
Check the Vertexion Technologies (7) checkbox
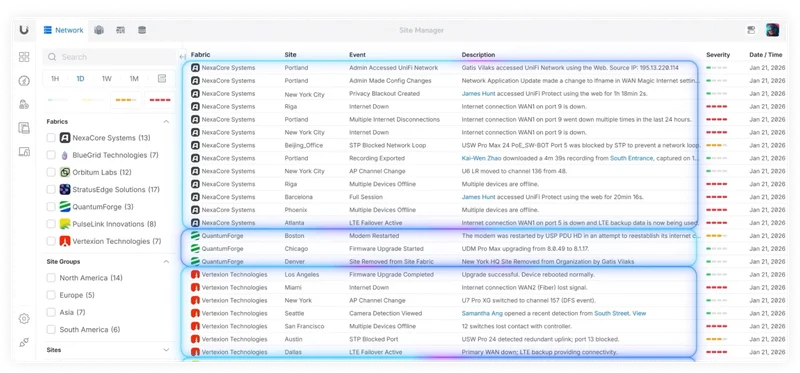51,241
